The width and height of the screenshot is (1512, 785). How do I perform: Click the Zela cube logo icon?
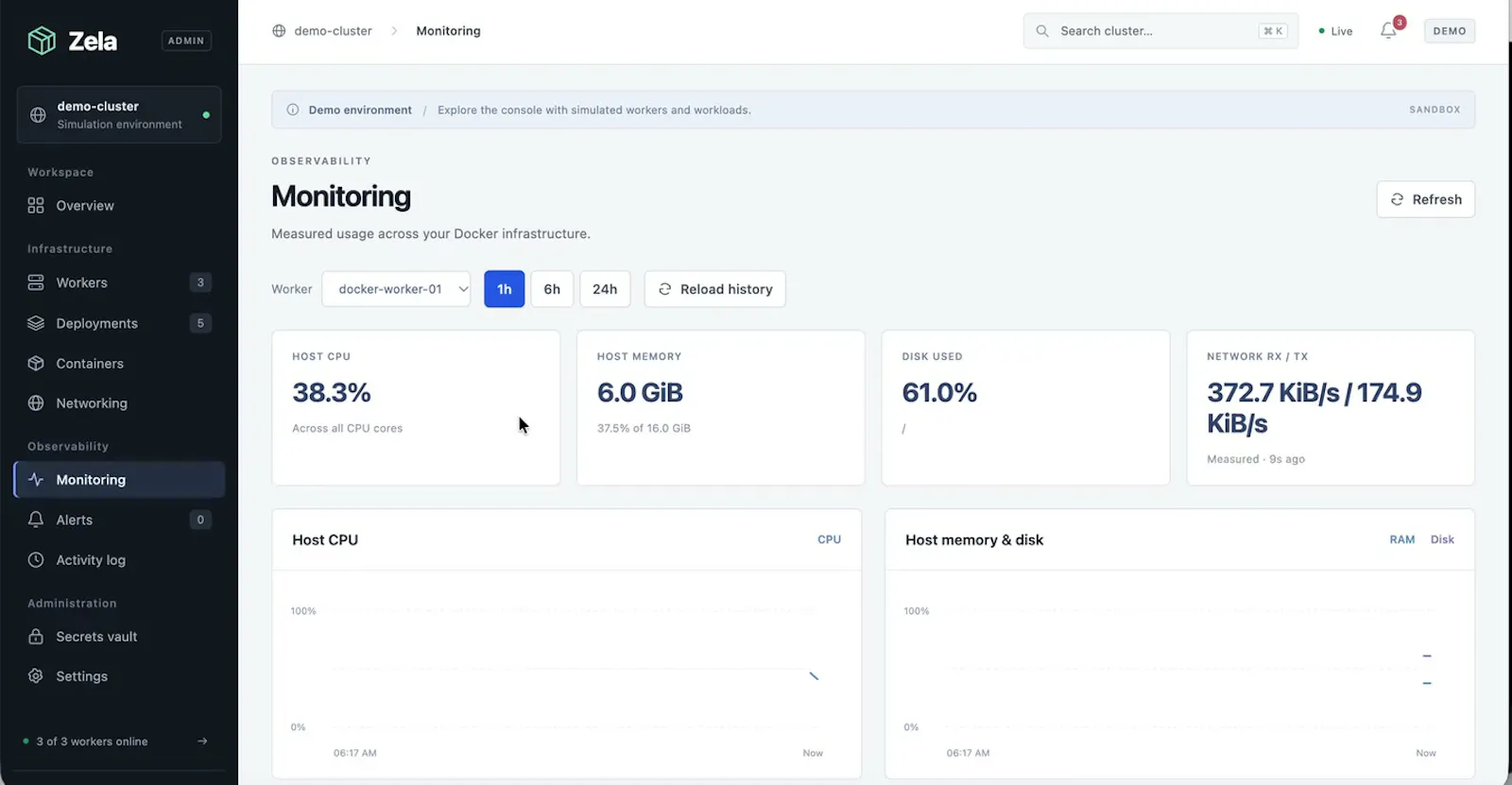[42, 41]
